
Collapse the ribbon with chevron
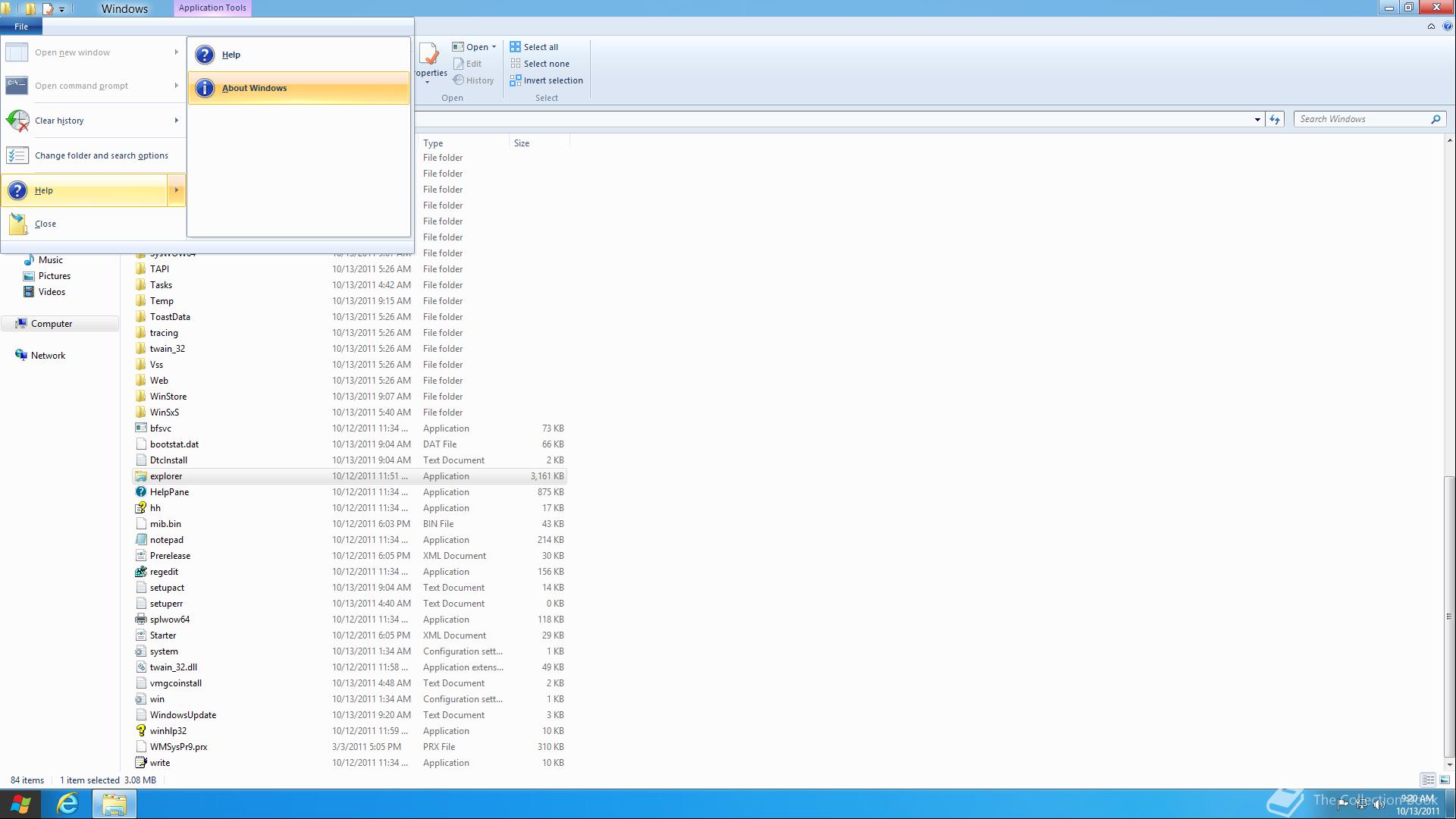point(1431,27)
